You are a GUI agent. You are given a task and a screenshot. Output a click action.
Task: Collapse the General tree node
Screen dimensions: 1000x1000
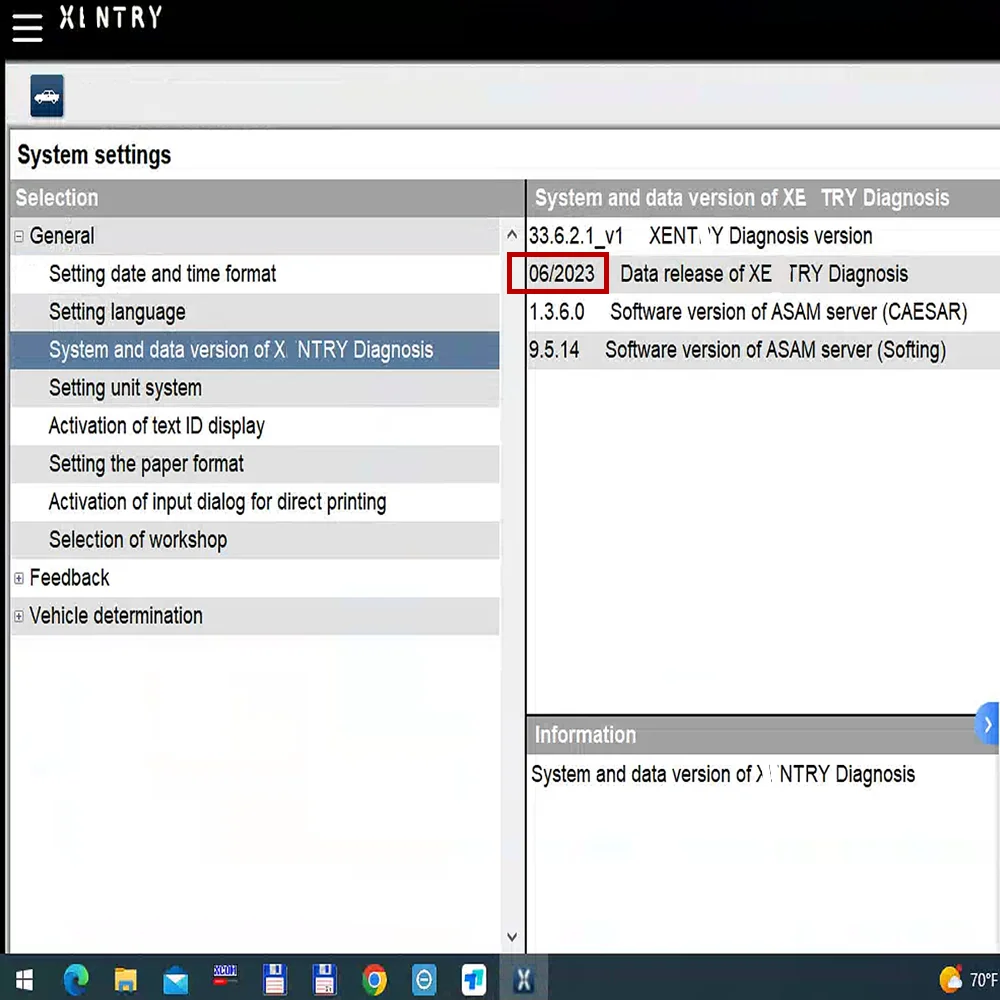click(x=18, y=237)
